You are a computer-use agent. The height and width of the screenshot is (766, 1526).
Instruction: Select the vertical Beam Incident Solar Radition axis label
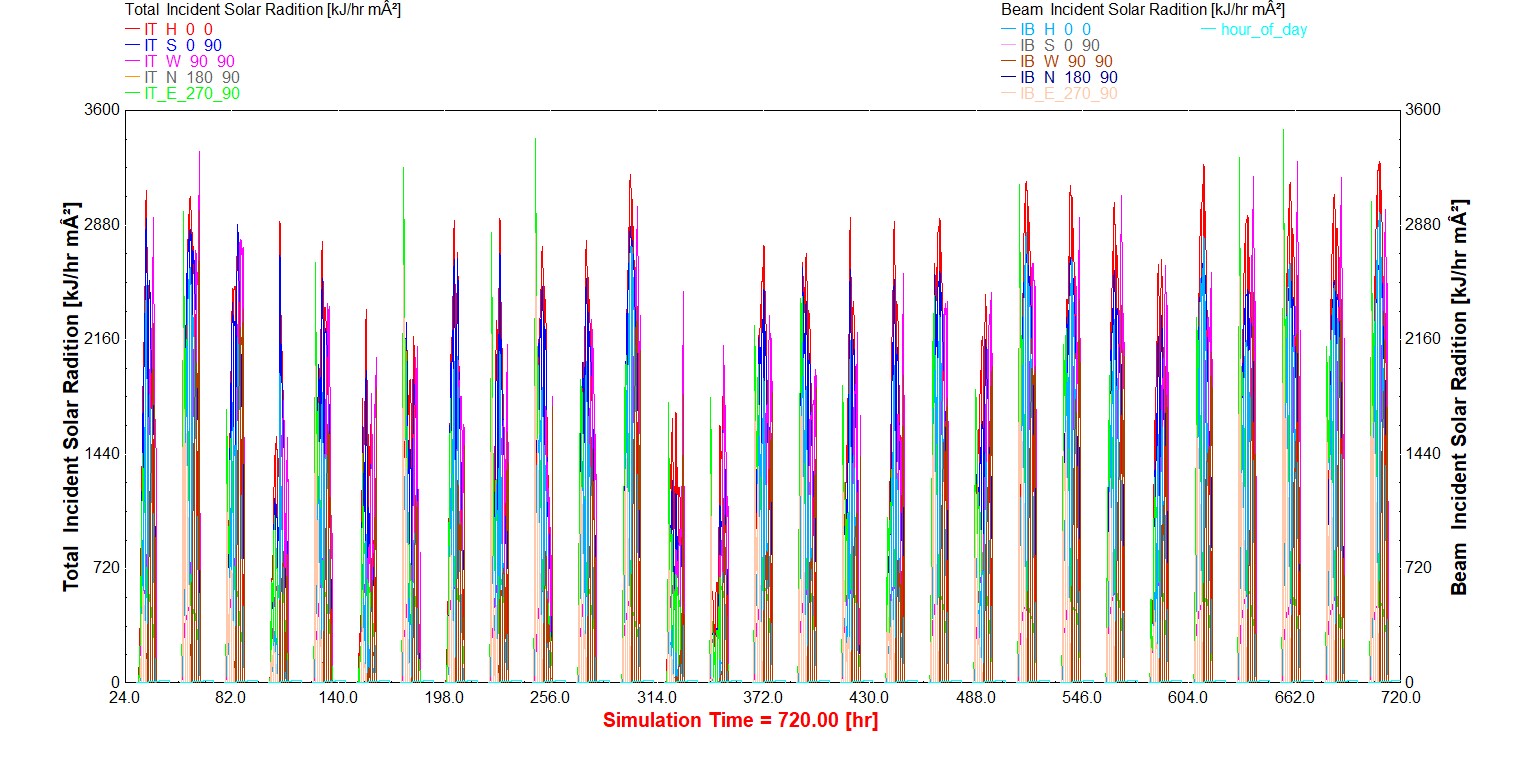click(x=1460, y=396)
